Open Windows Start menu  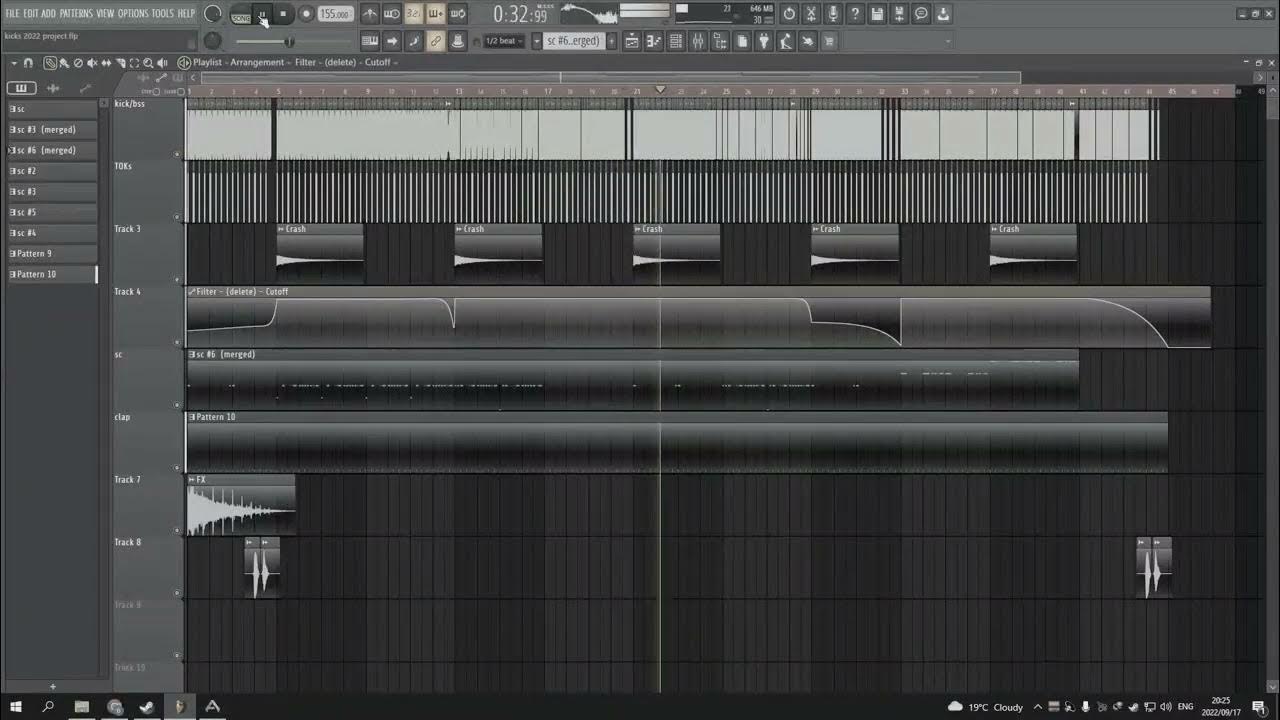tap(16, 707)
